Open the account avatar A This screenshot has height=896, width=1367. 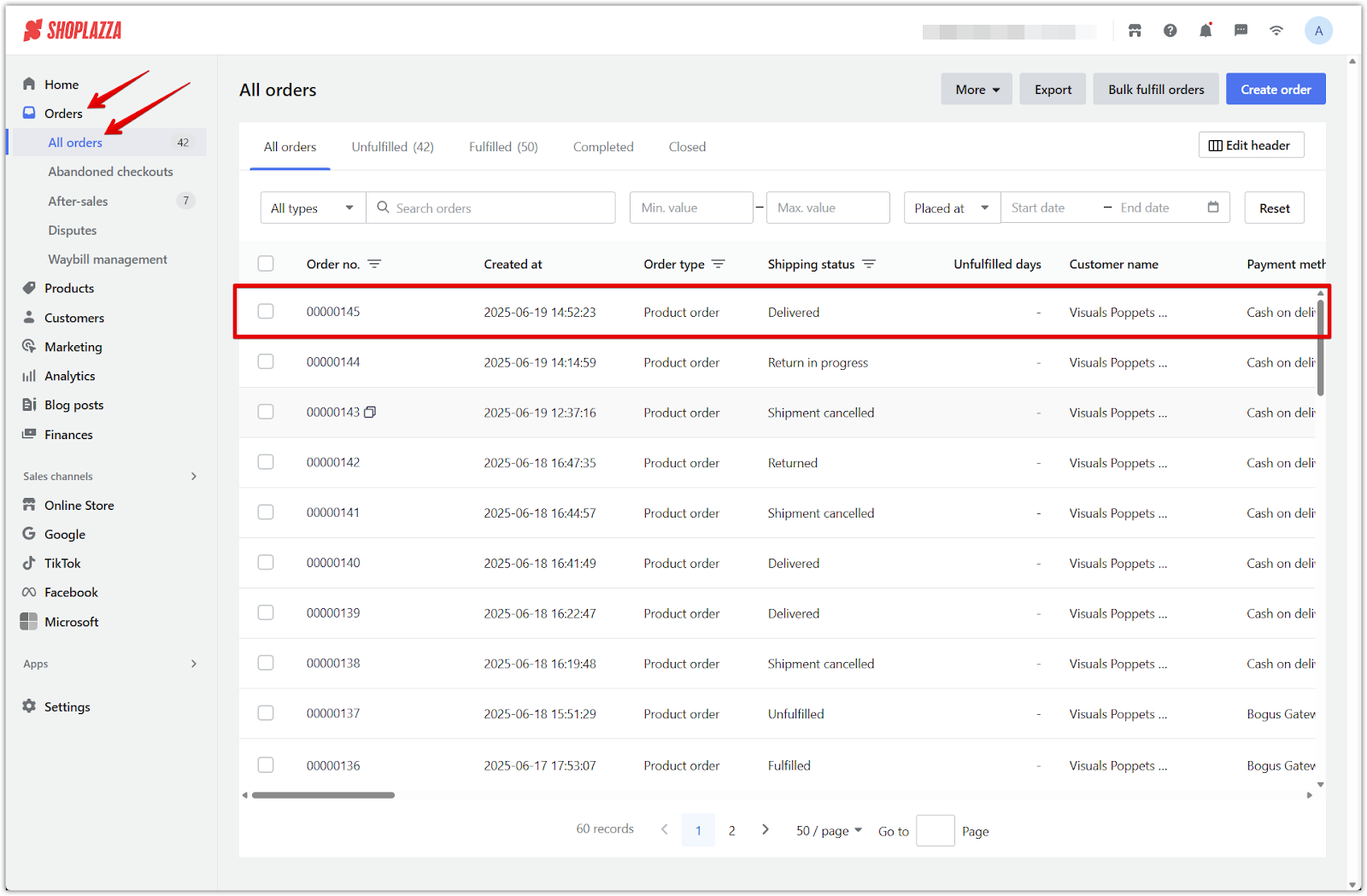coord(1318,31)
